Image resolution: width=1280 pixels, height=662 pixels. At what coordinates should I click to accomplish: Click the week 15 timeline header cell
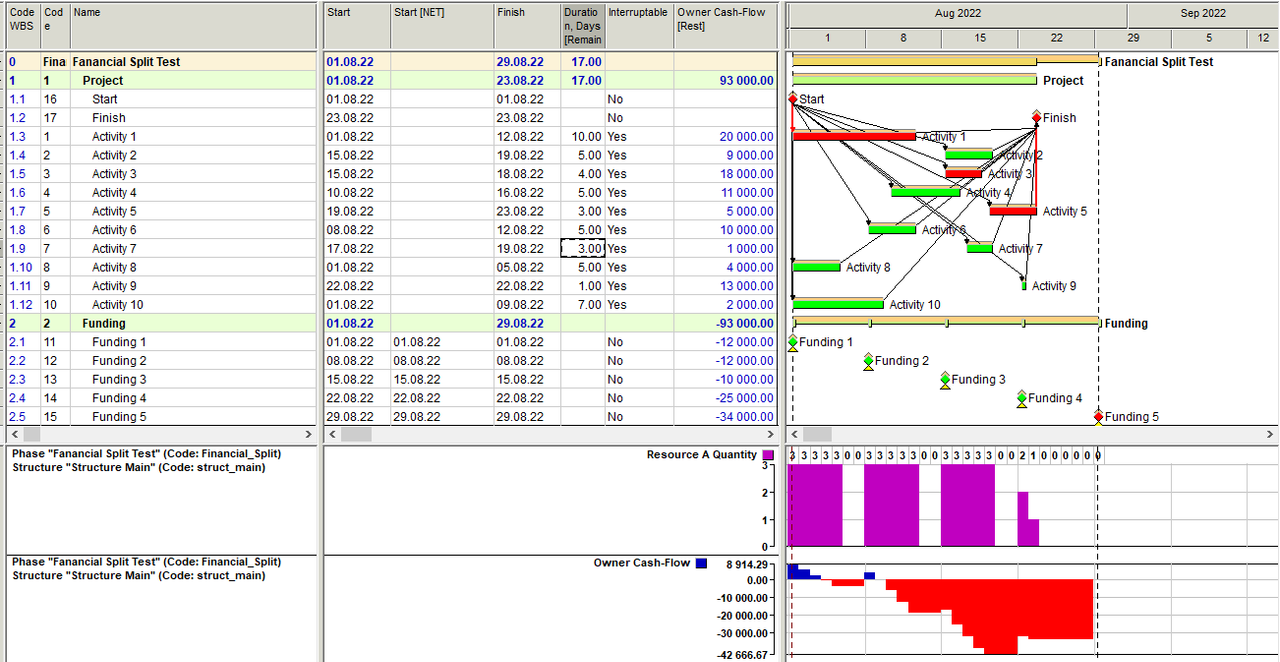point(980,38)
